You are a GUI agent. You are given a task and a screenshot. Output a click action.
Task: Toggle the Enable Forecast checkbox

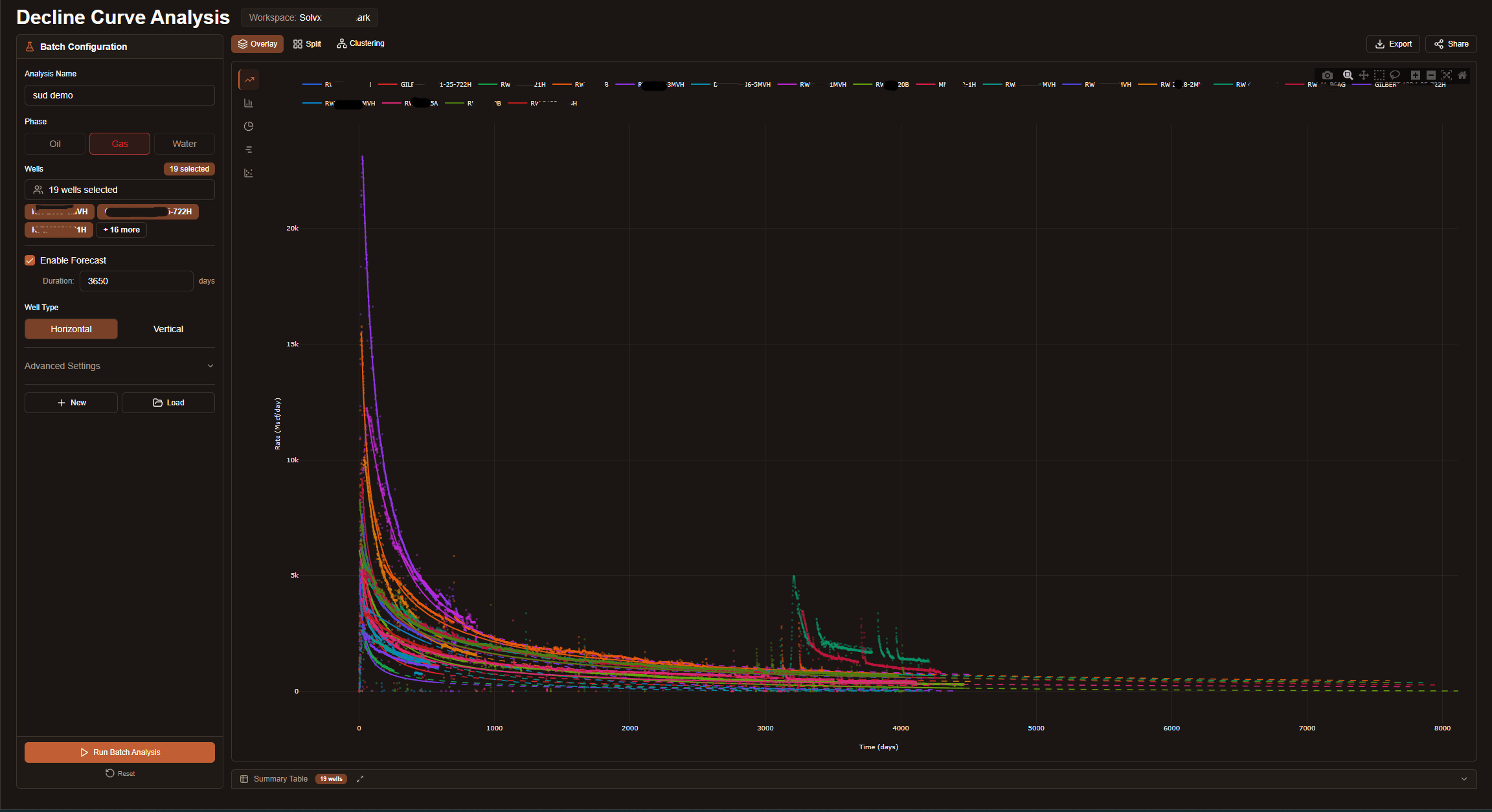point(30,260)
